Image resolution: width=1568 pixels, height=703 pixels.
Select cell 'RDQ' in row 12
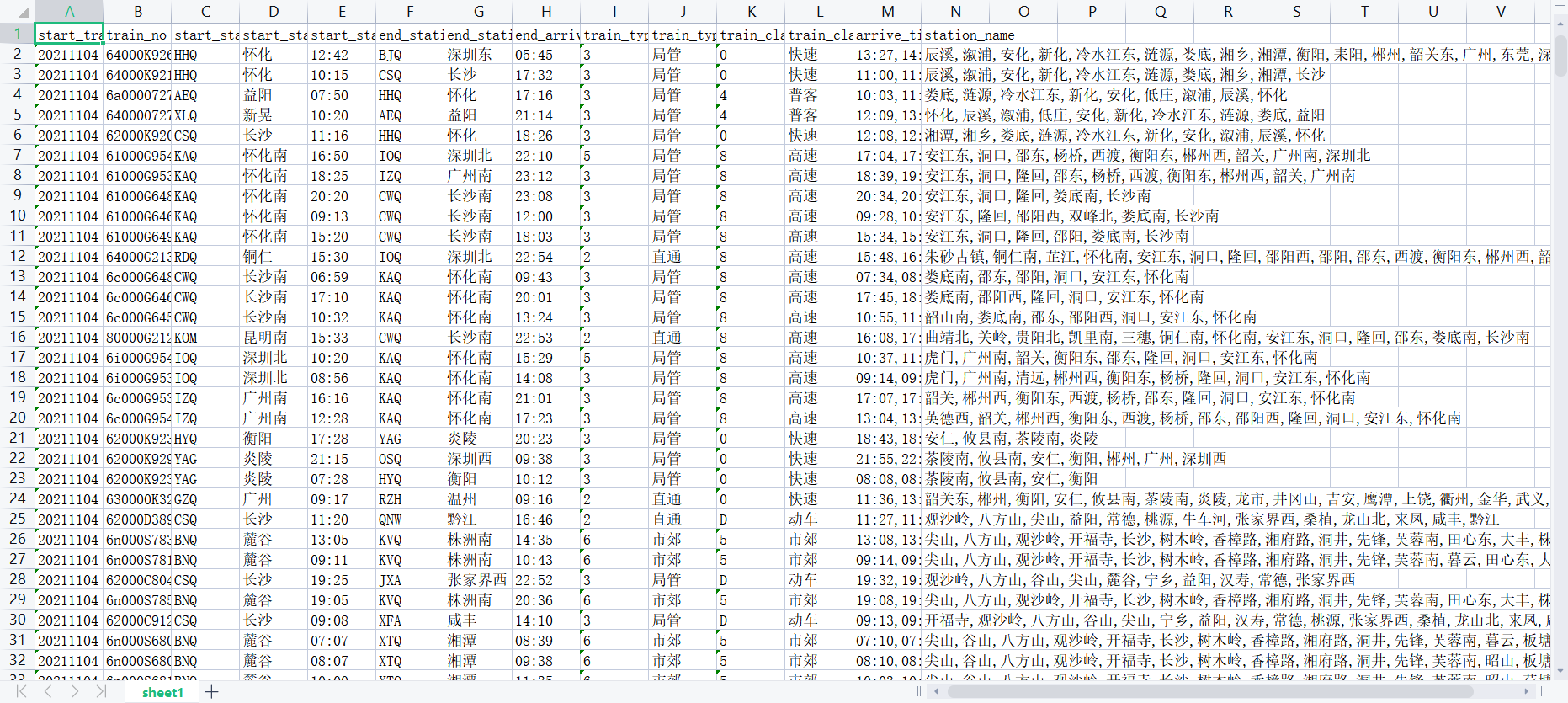click(205, 257)
